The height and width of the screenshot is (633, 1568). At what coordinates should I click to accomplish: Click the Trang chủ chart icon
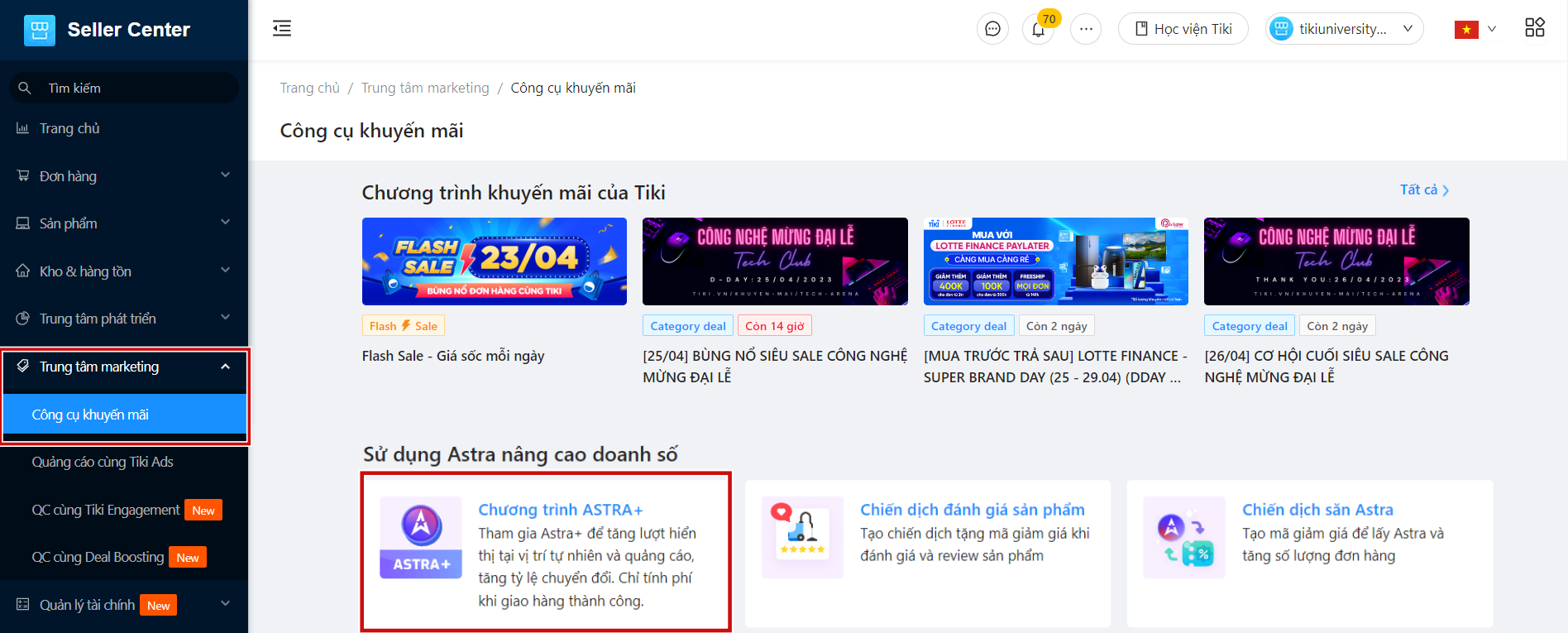[22, 128]
